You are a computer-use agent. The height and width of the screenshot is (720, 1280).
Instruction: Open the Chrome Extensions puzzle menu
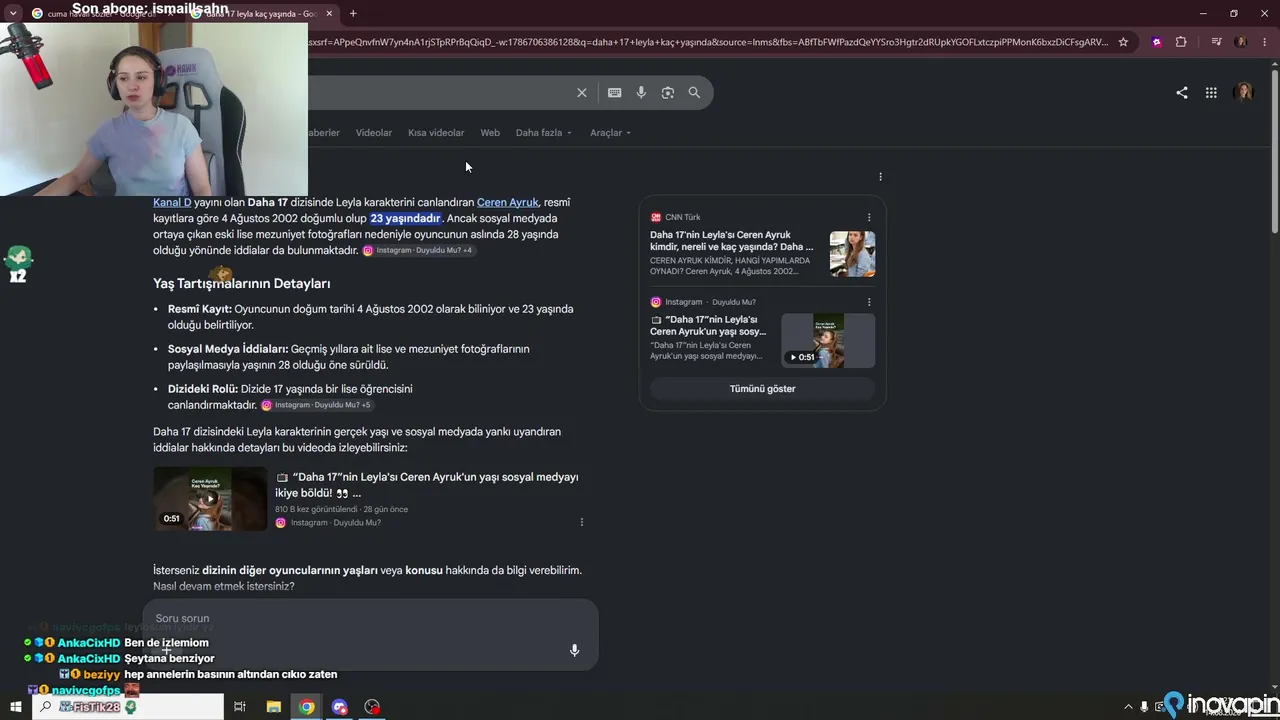(1181, 42)
